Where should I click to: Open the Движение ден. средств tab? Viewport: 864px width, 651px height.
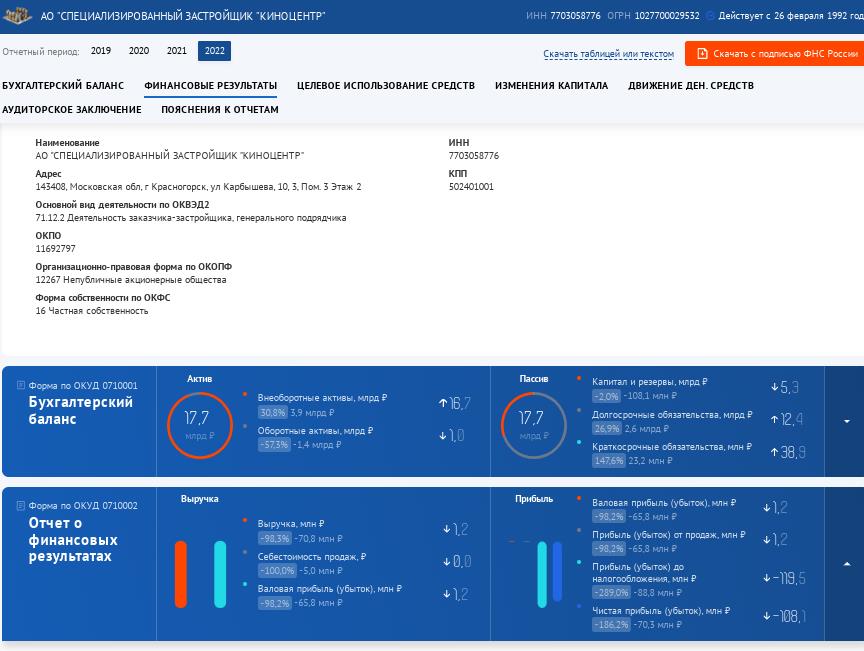[691, 85]
